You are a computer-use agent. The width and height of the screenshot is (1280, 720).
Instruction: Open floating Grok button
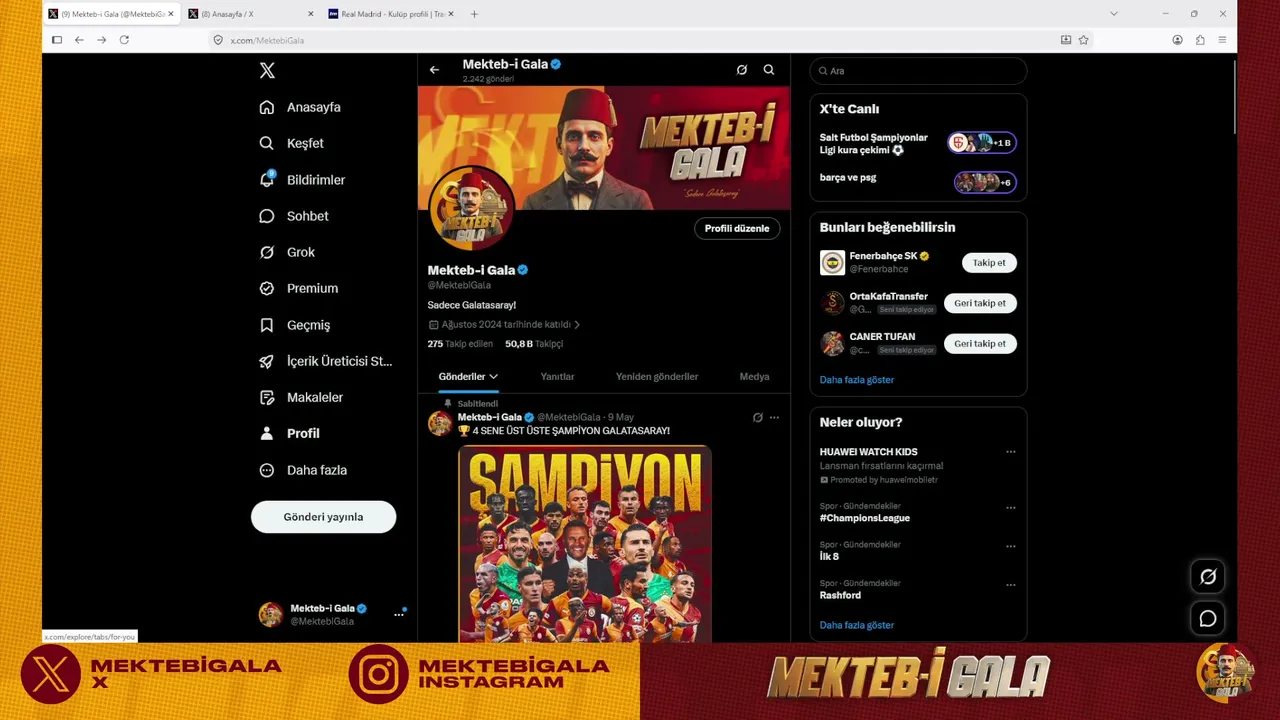click(1208, 577)
